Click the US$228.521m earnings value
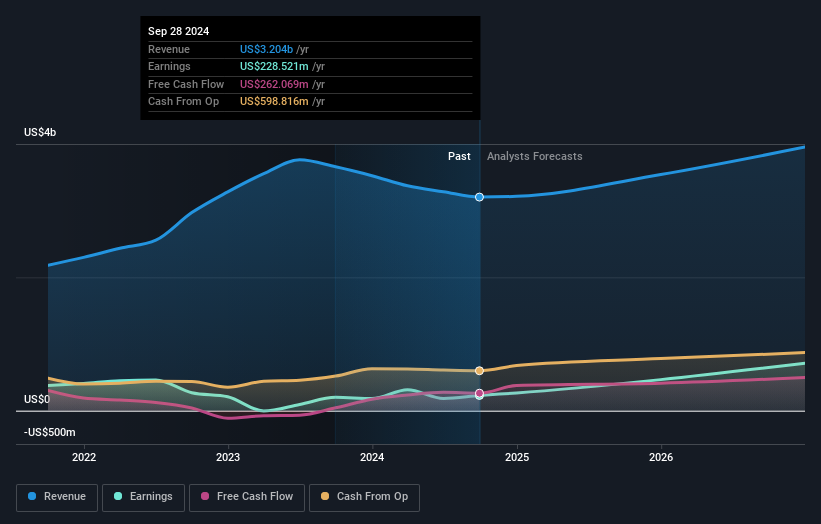The width and height of the screenshot is (821, 524). 274,66
